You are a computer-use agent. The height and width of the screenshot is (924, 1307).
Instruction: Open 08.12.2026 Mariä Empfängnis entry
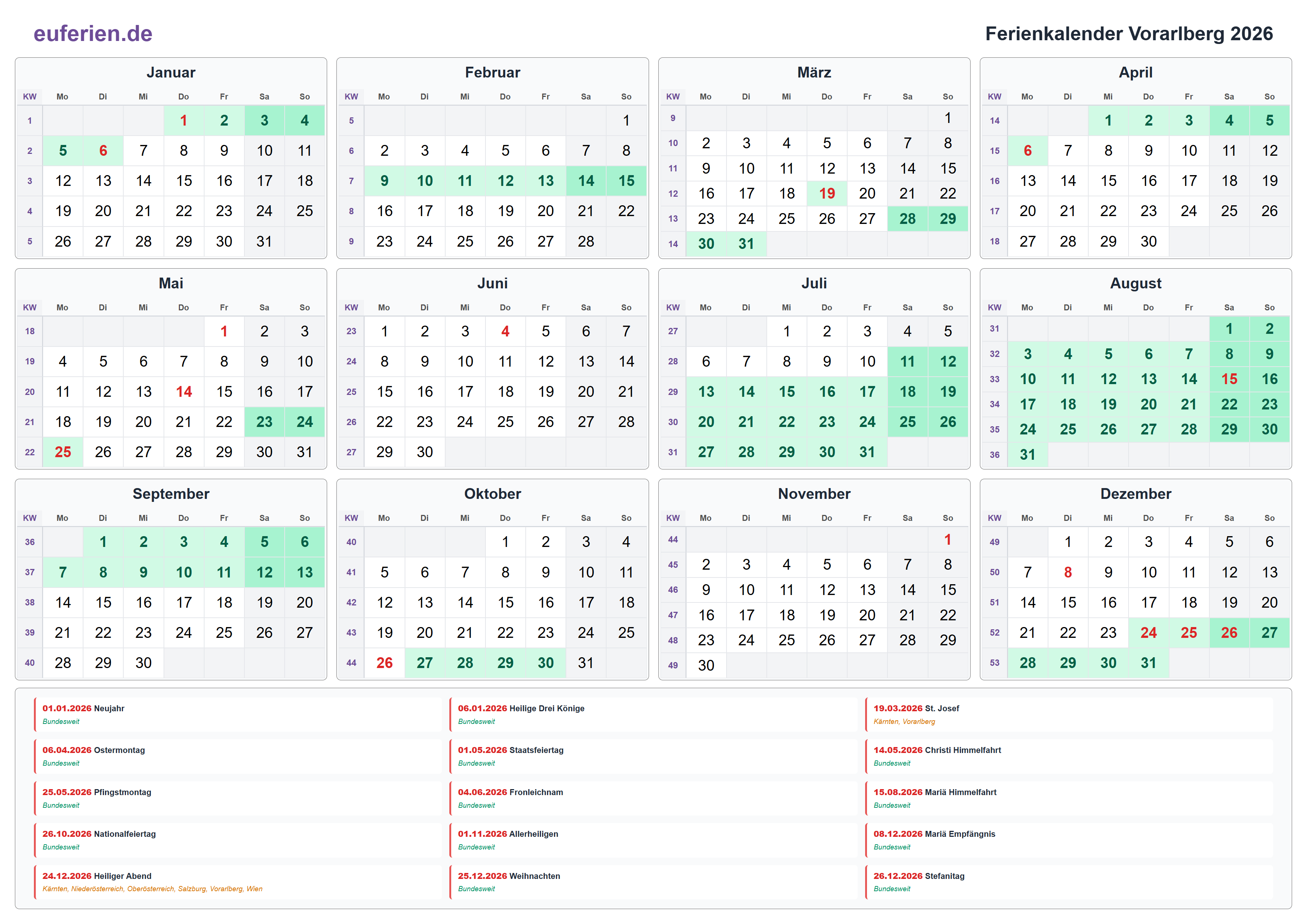[x=1069, y=840]
